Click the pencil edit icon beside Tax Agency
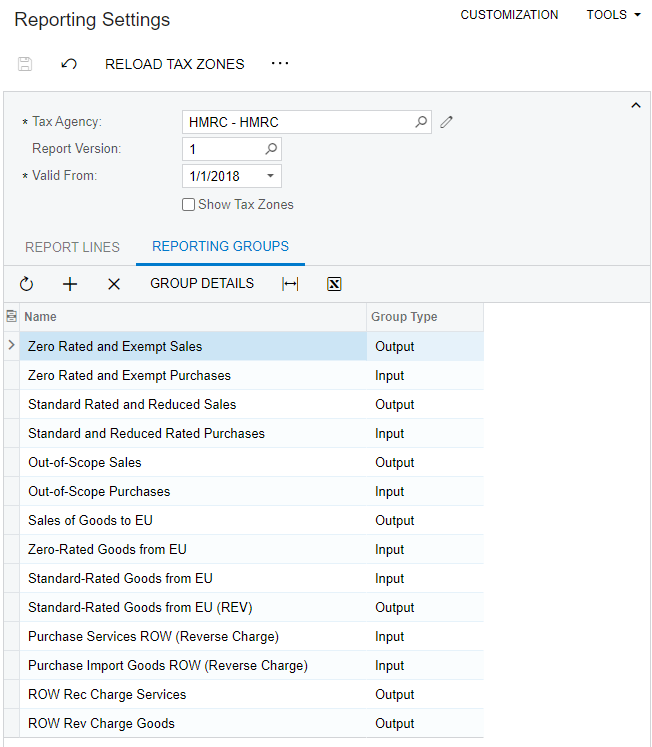 [447, 122]
